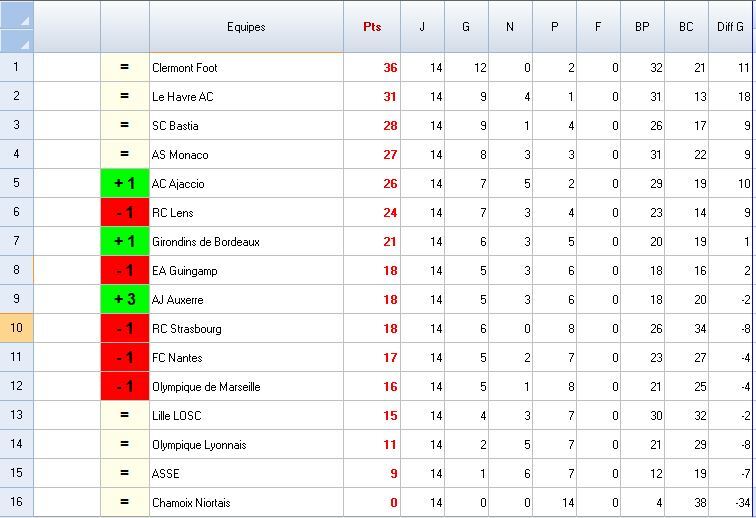Click row header number 1
The width and height of the screenshot is (756, 518).
[x=17, y=68]
